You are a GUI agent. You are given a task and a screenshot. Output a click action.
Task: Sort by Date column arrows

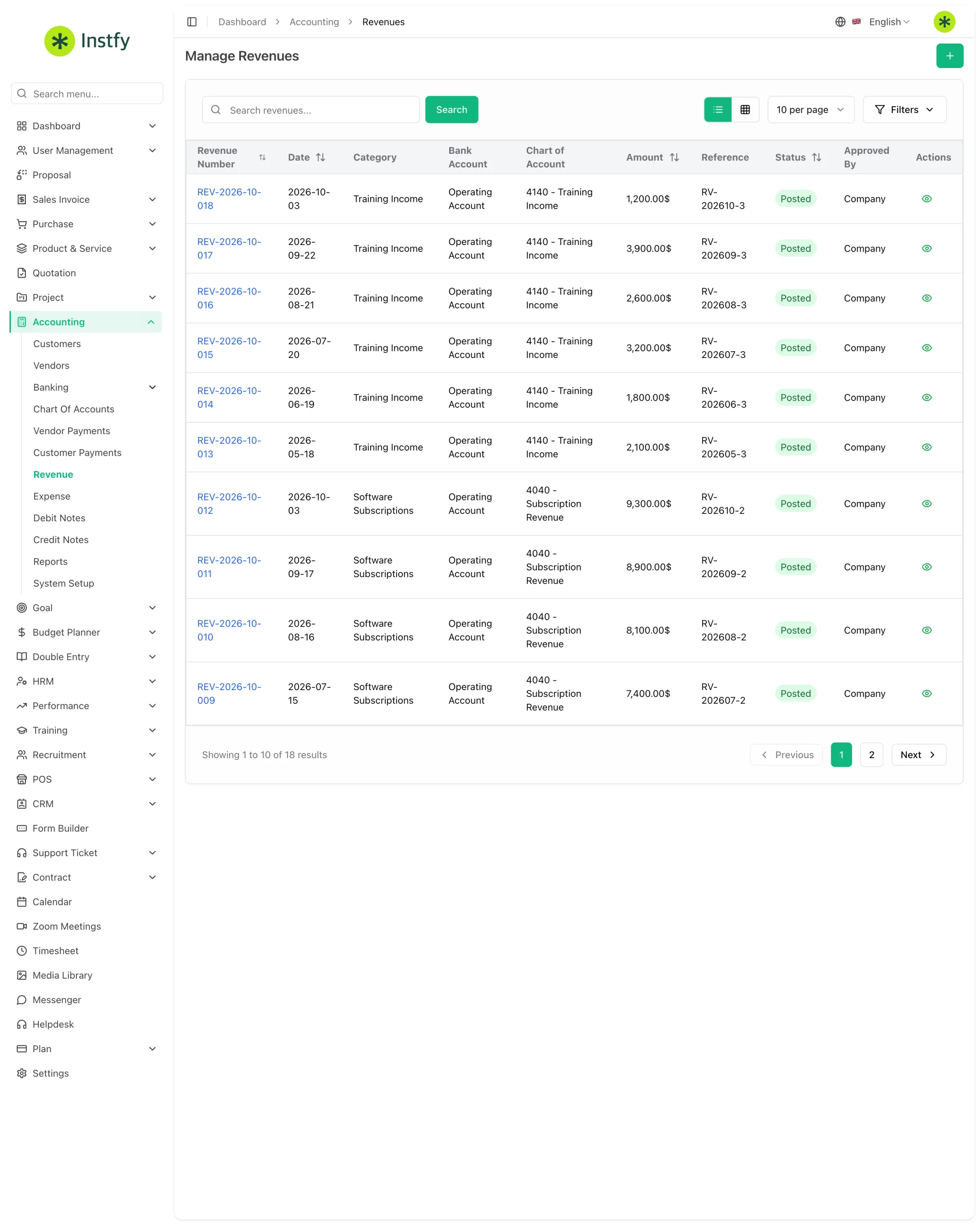click(320, 157)
